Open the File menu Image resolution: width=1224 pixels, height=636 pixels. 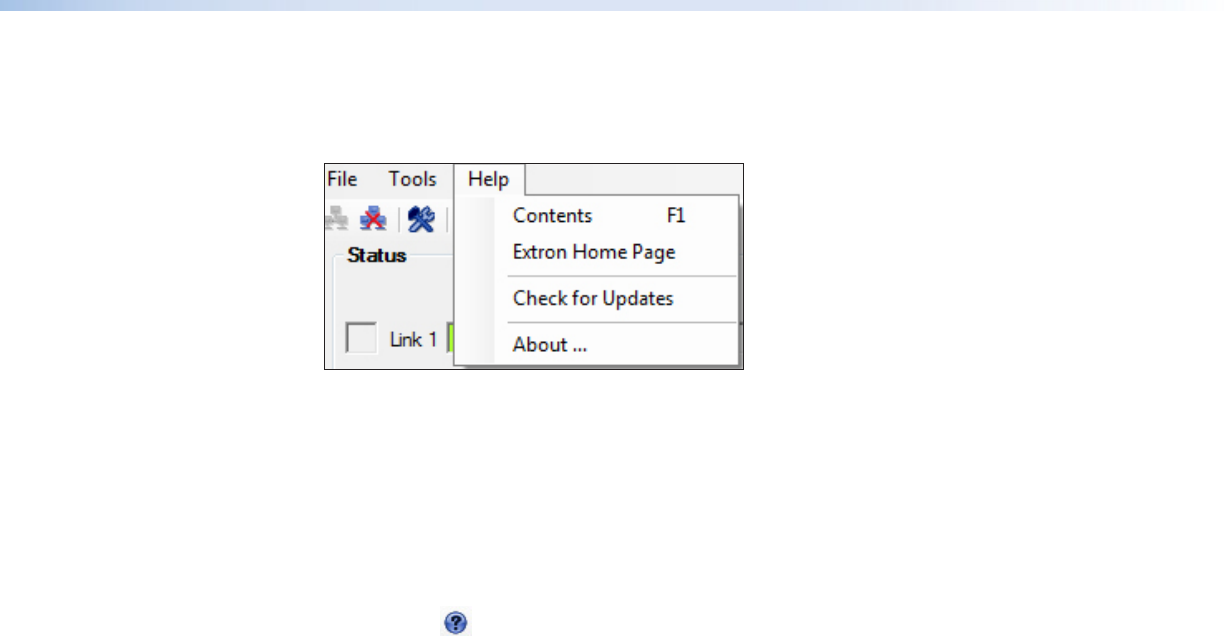[x=342, y=179]
